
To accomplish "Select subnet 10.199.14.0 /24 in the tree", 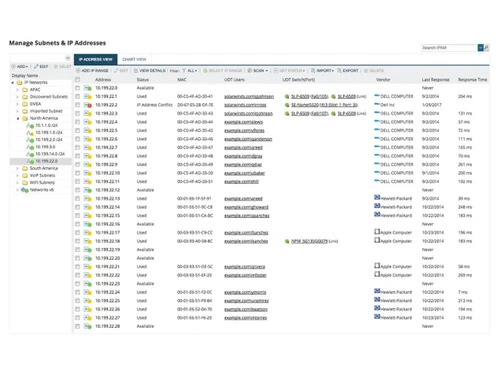I will pos(50,154).
